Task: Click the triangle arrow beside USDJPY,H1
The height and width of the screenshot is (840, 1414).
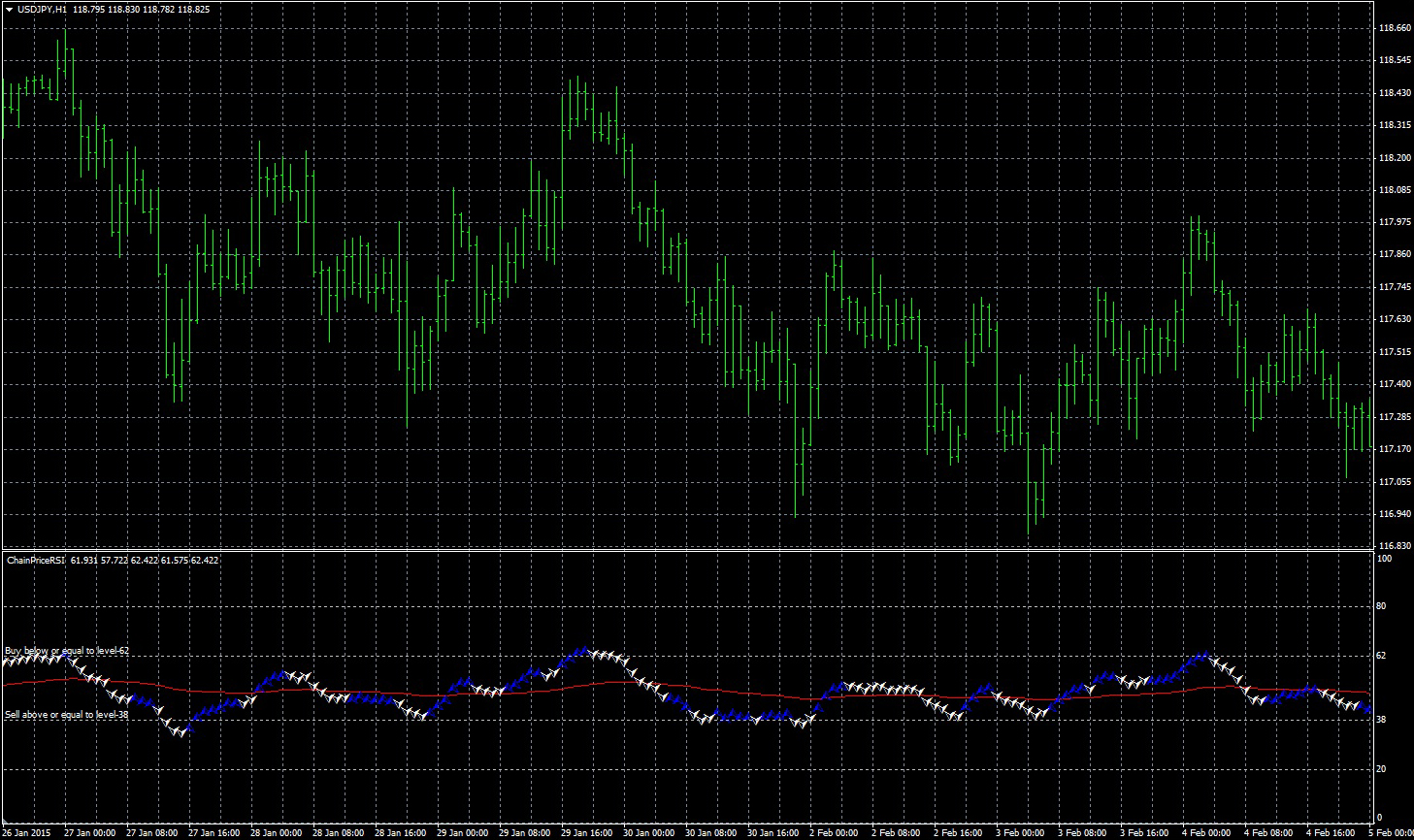Action: pyautogui.click(x=9, y=9)
